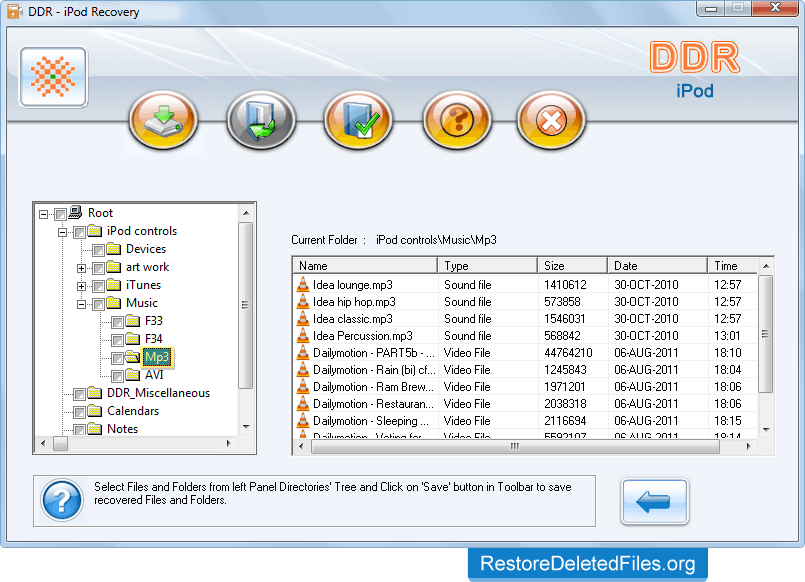Click VLC icon beside Idea Percussion.mp3

click(x=303, y=335)
